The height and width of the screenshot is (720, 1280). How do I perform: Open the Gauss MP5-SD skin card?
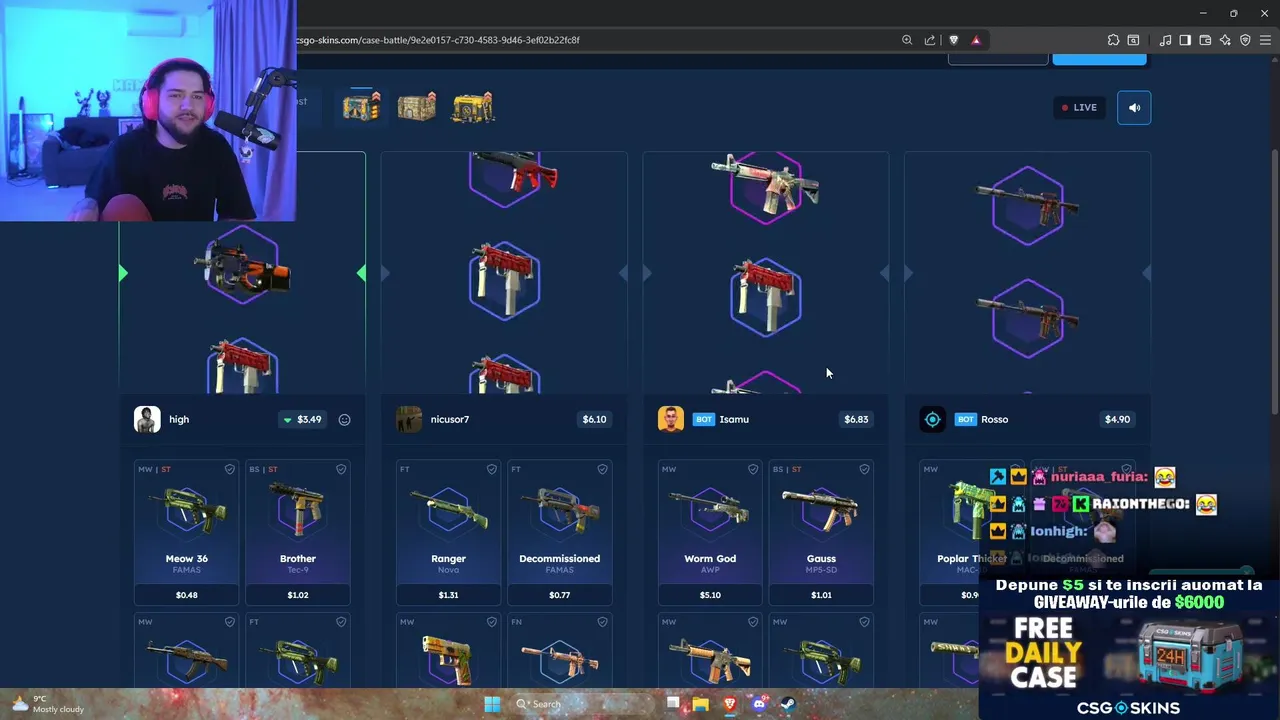[x=822, y=532]
